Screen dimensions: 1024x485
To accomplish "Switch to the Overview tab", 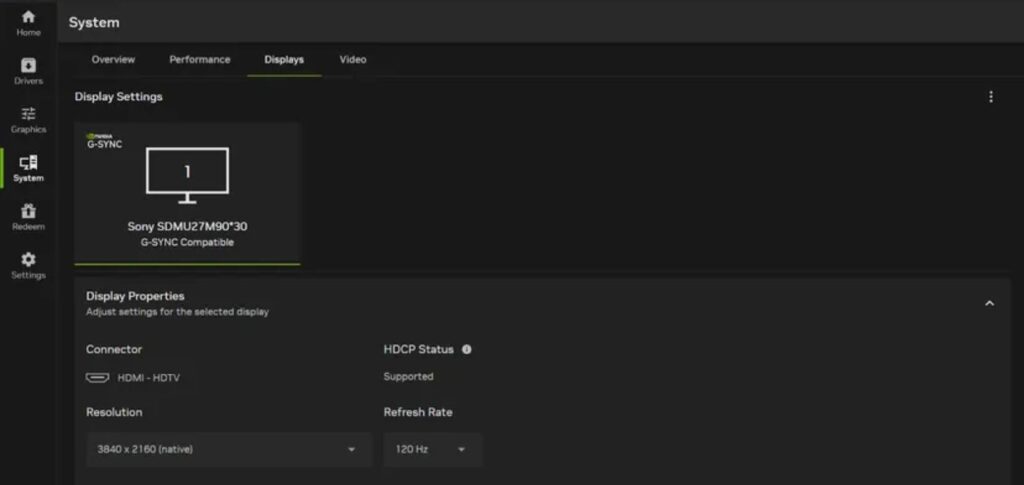I will [x=113, y=59].
